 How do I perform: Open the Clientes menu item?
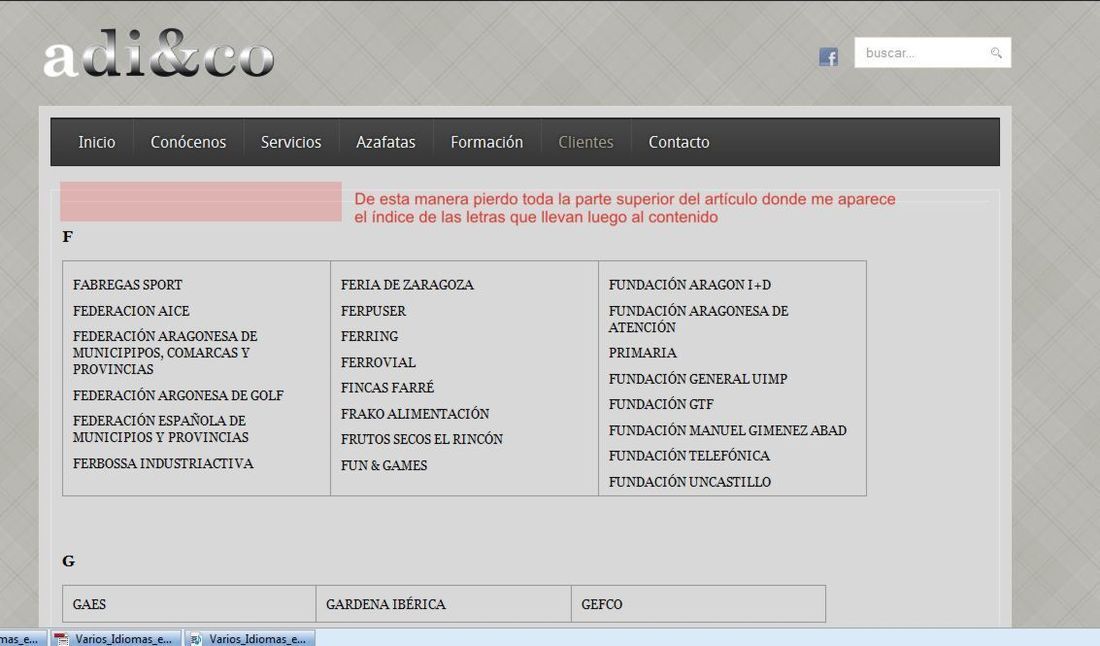click(x=586, y=142)
